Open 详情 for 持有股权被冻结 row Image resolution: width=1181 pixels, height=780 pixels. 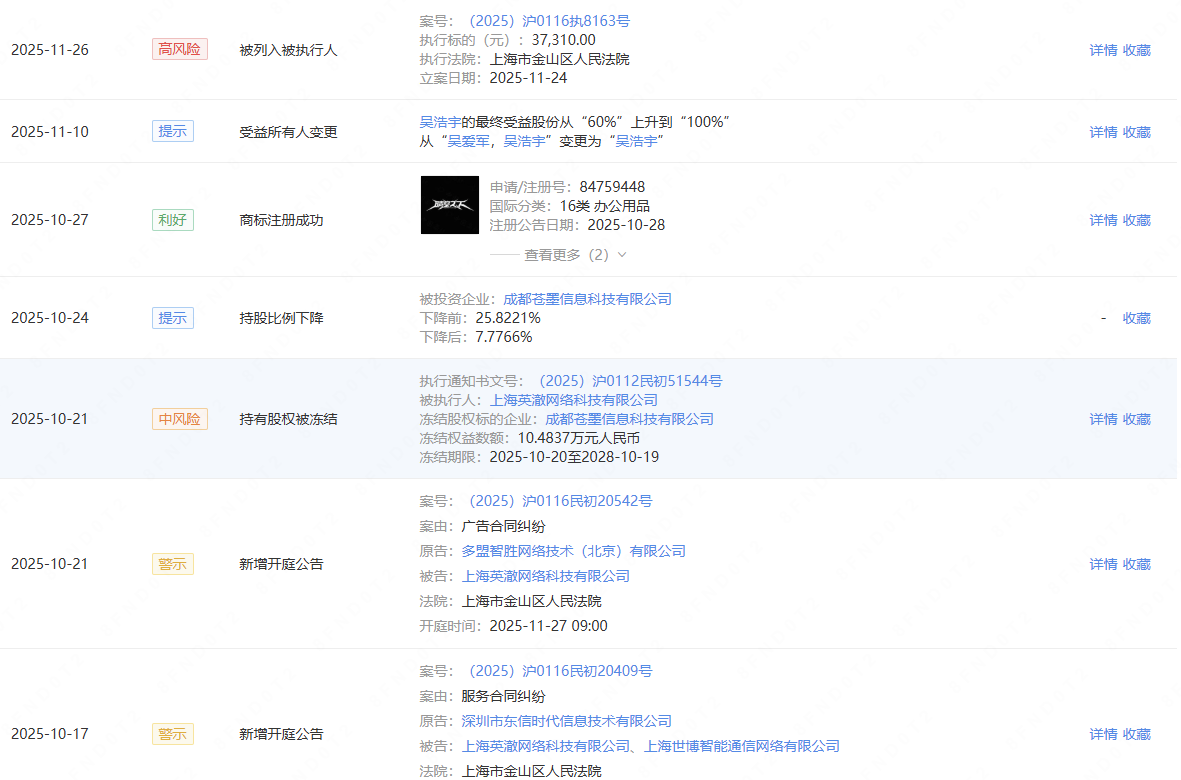[x=1103, y=419]
